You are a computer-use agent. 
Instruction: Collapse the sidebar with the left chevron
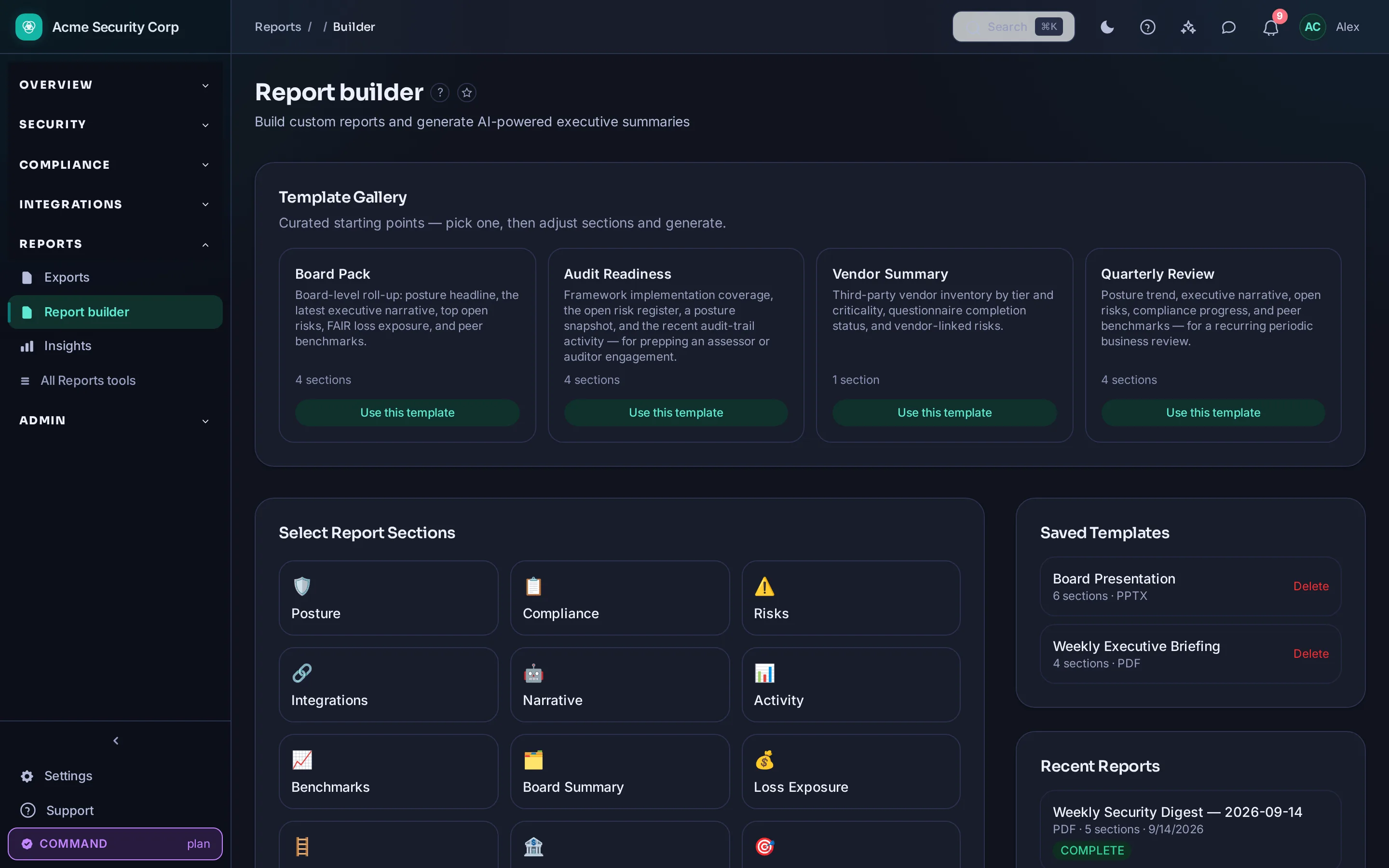coord(116,741)
